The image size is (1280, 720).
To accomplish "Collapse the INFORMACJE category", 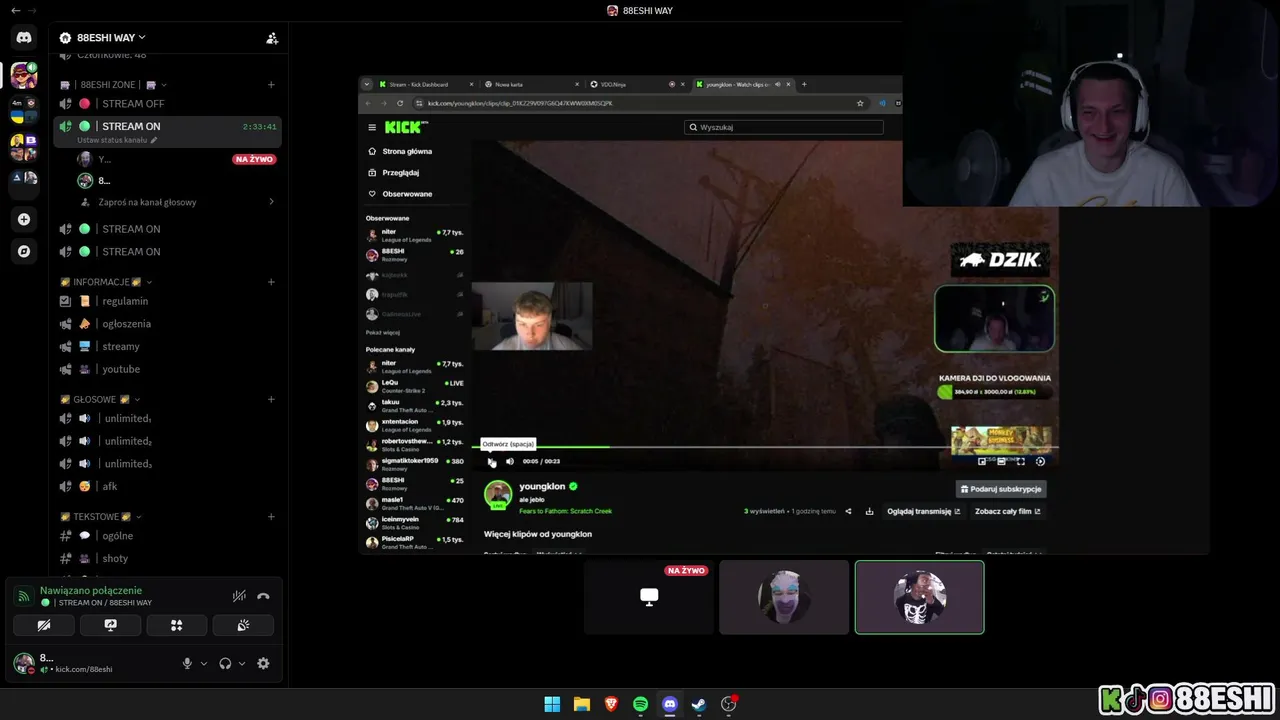I will (150, 282).
